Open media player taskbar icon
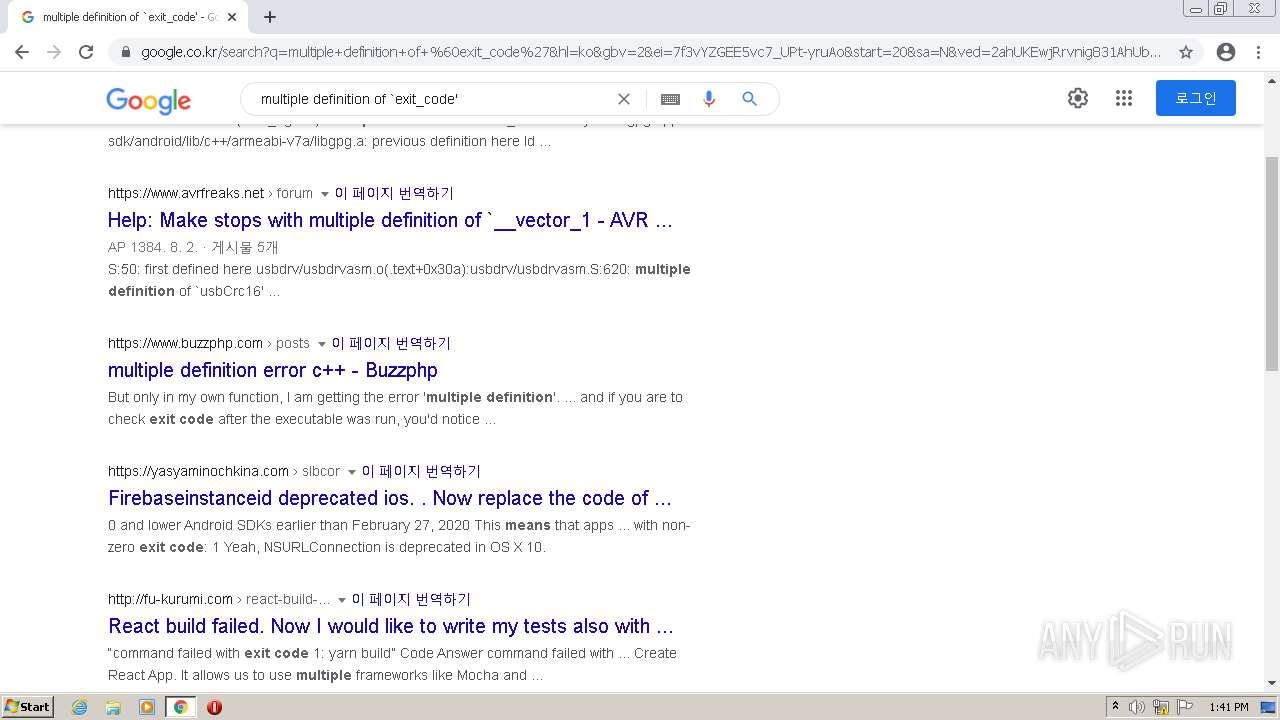Viewport: 1280px width, 720px height. click(147, 707)
